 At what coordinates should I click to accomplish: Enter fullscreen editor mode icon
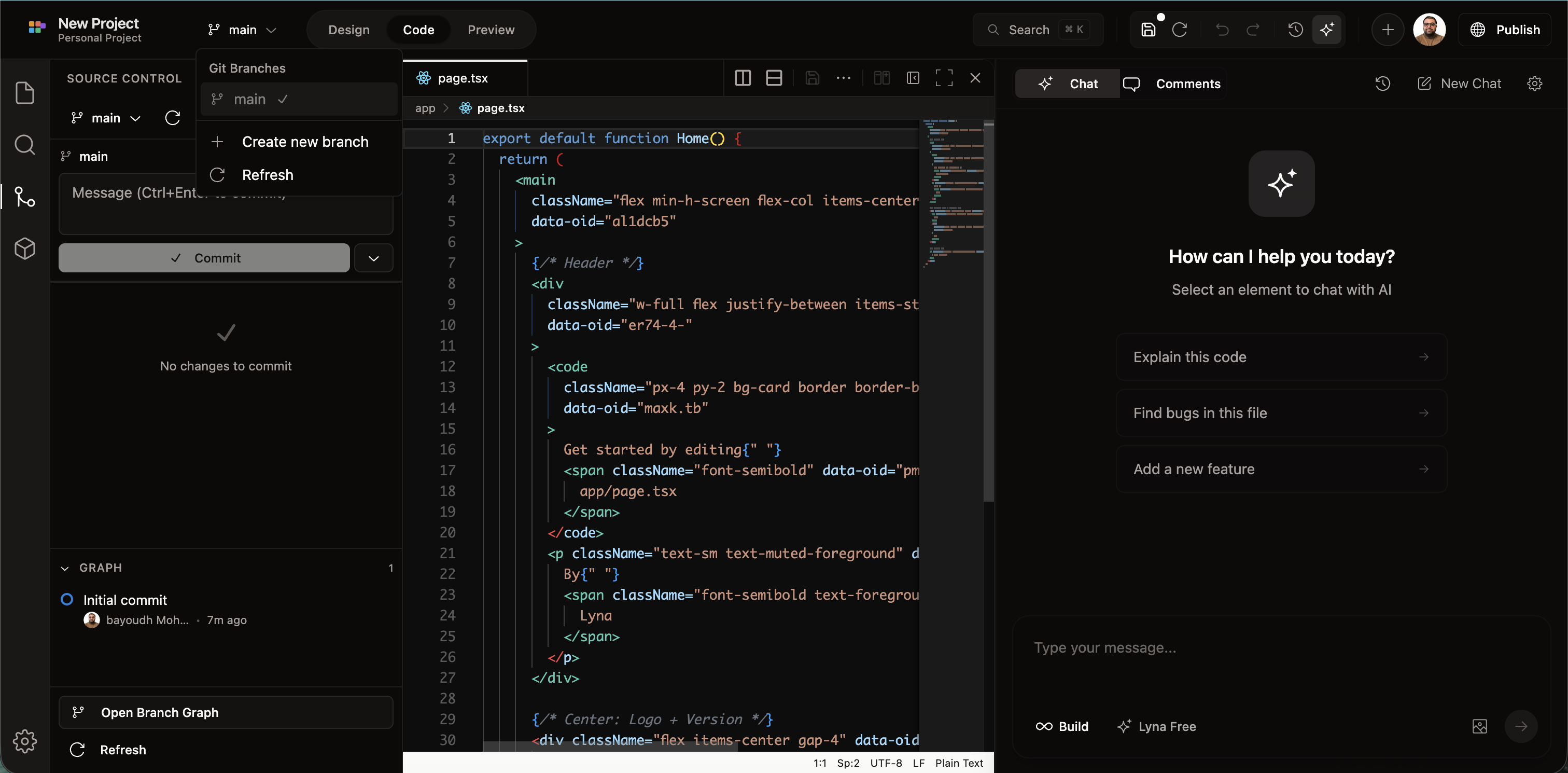click(x=944, y=78)
